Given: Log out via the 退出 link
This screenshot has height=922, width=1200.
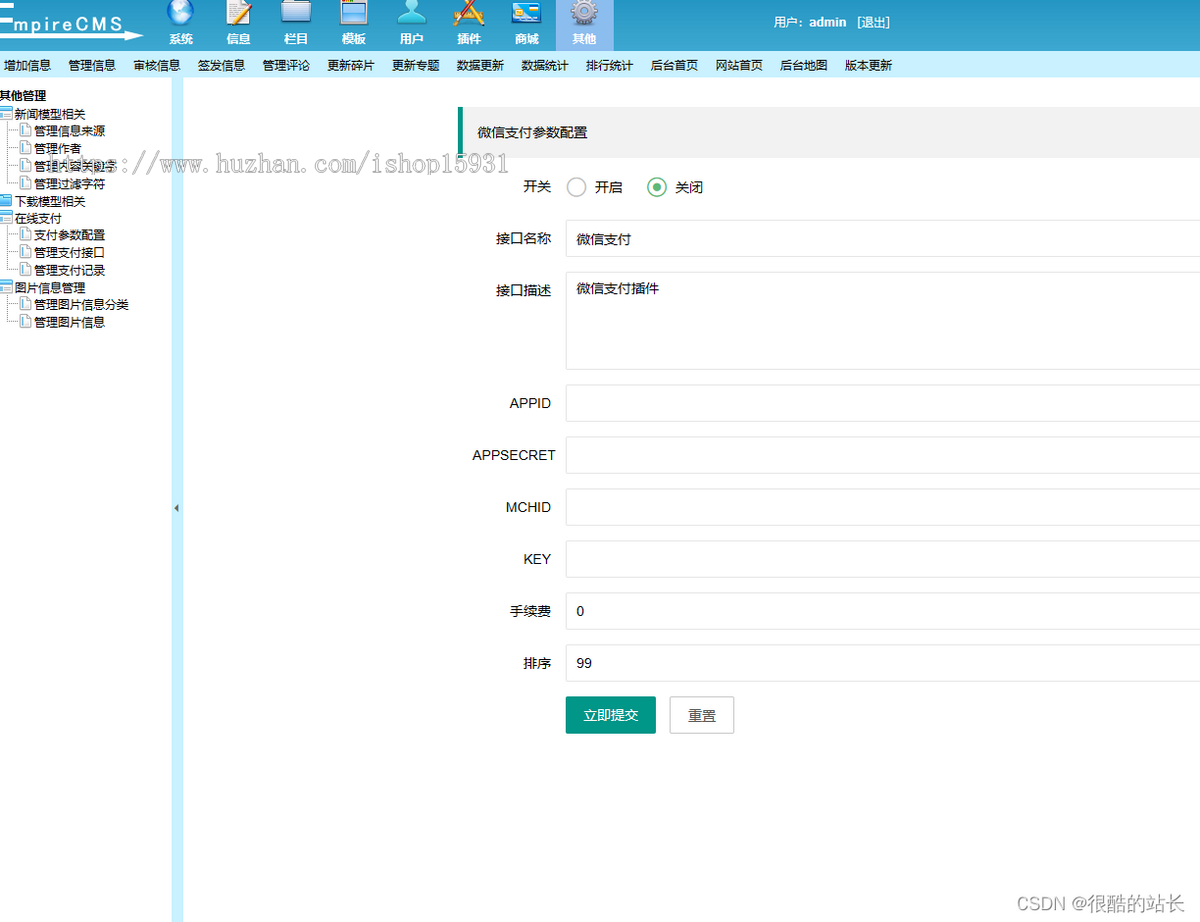Looking at the screenshot, I should (x=873, y=22).
